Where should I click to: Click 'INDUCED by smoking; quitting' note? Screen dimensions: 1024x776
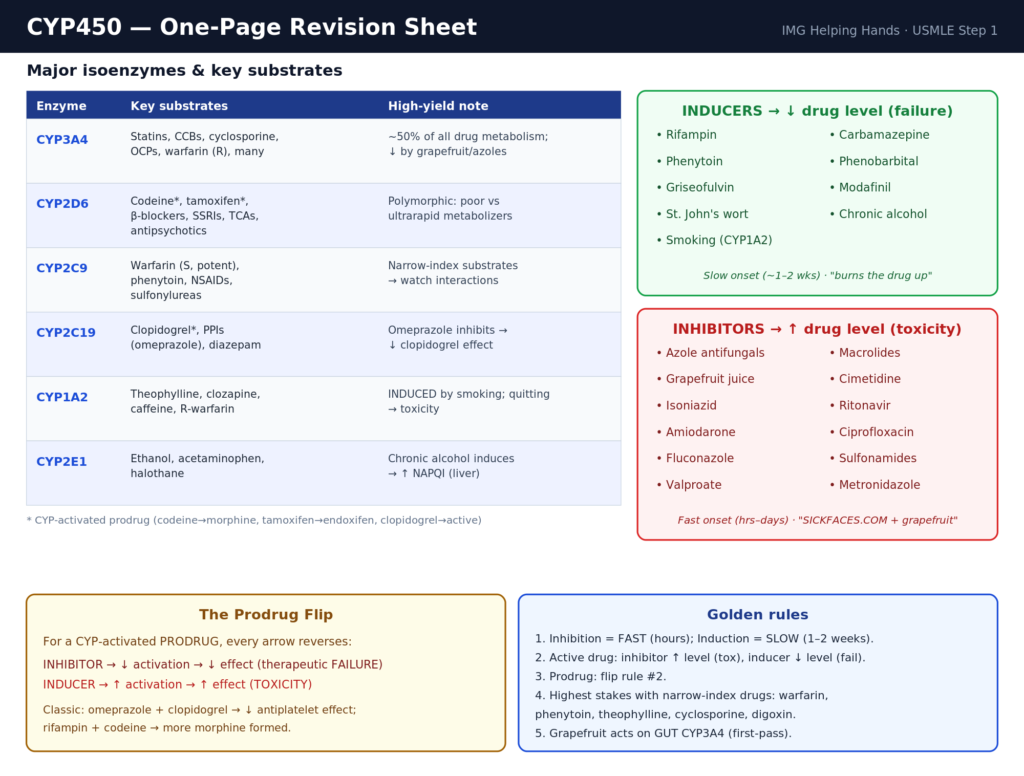click(x=469, y=401)
